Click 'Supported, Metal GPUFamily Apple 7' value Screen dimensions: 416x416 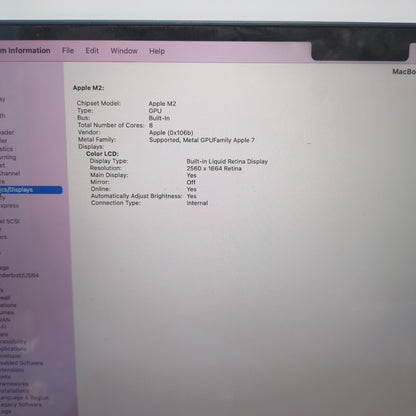202,140
